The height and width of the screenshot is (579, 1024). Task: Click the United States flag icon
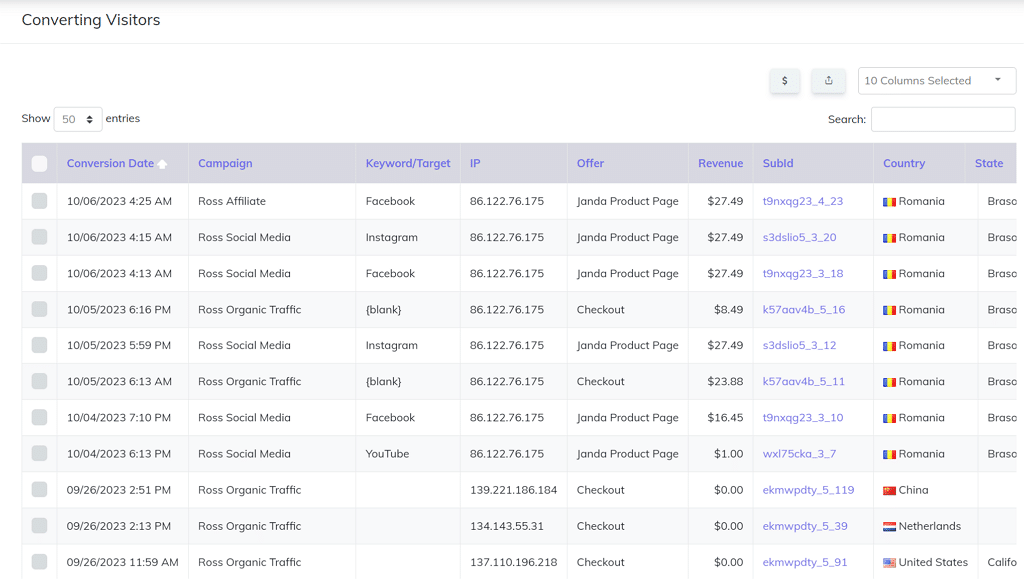(889, 563)
